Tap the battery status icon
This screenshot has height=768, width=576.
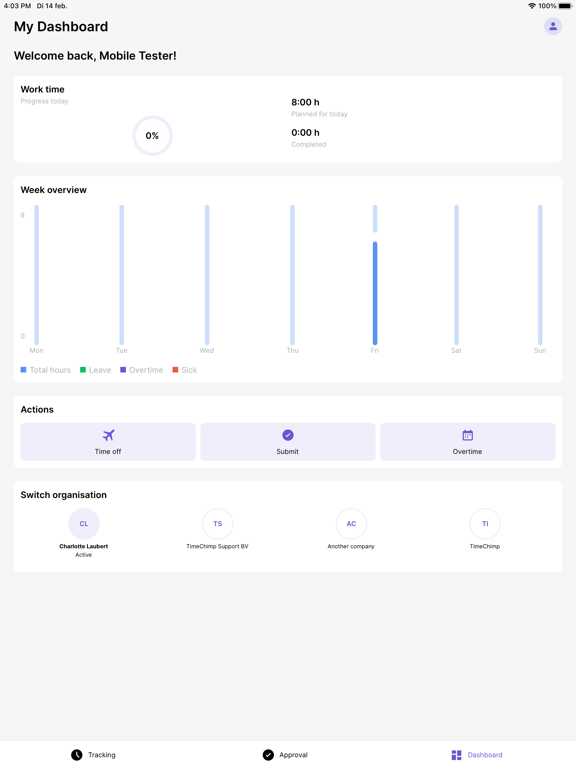tap(565, 6)
